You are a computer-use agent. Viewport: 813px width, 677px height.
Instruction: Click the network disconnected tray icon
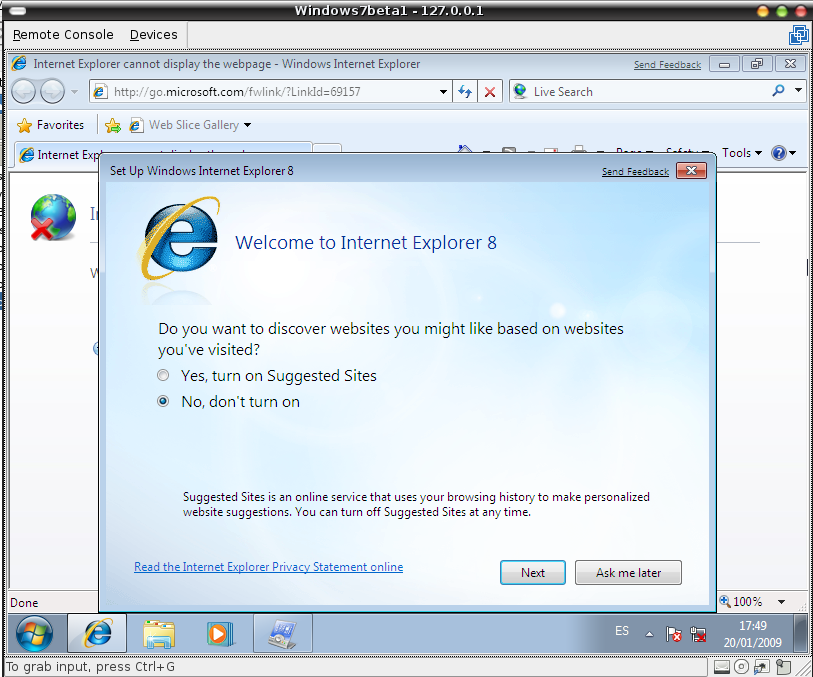[x=698, y=633]
